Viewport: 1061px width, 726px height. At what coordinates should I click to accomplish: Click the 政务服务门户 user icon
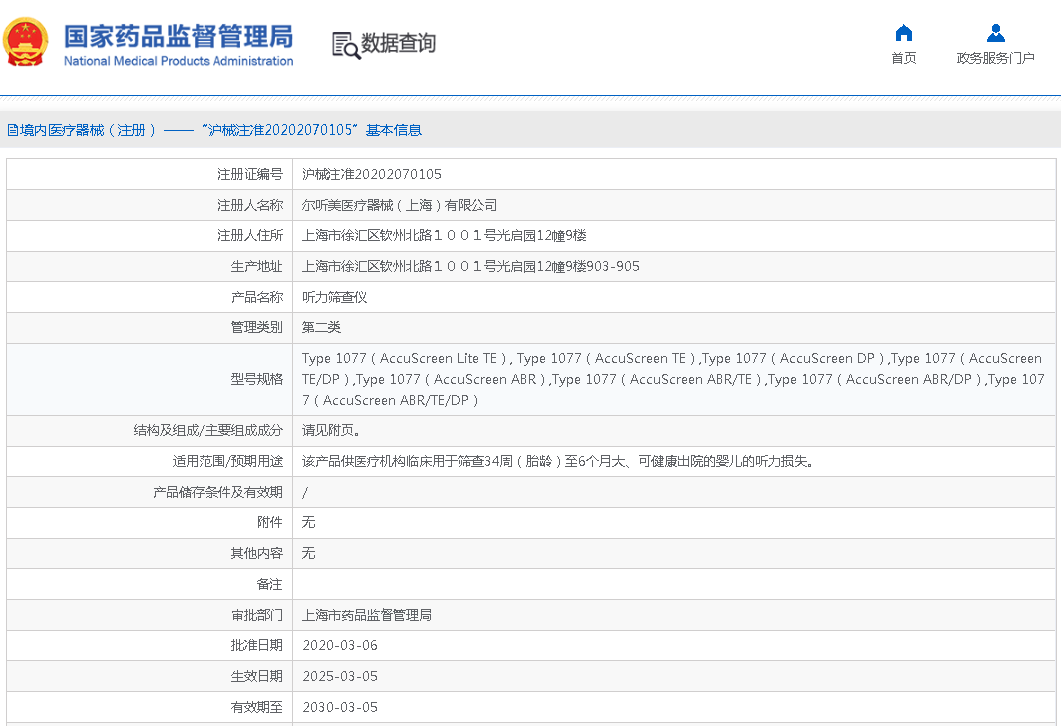click(x=995, y=33)
